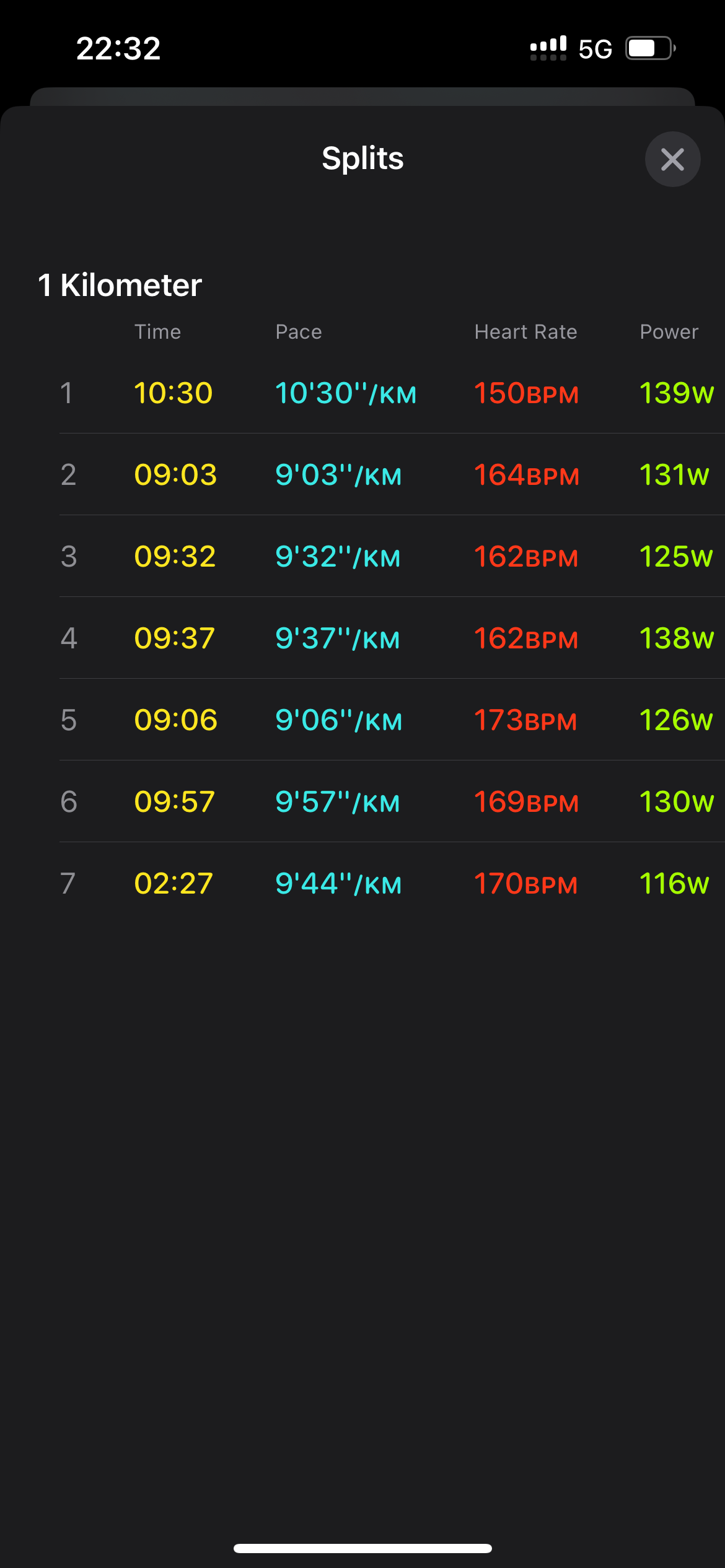Select split 2 pace 9'03''/KM

(x=338, y=475)
